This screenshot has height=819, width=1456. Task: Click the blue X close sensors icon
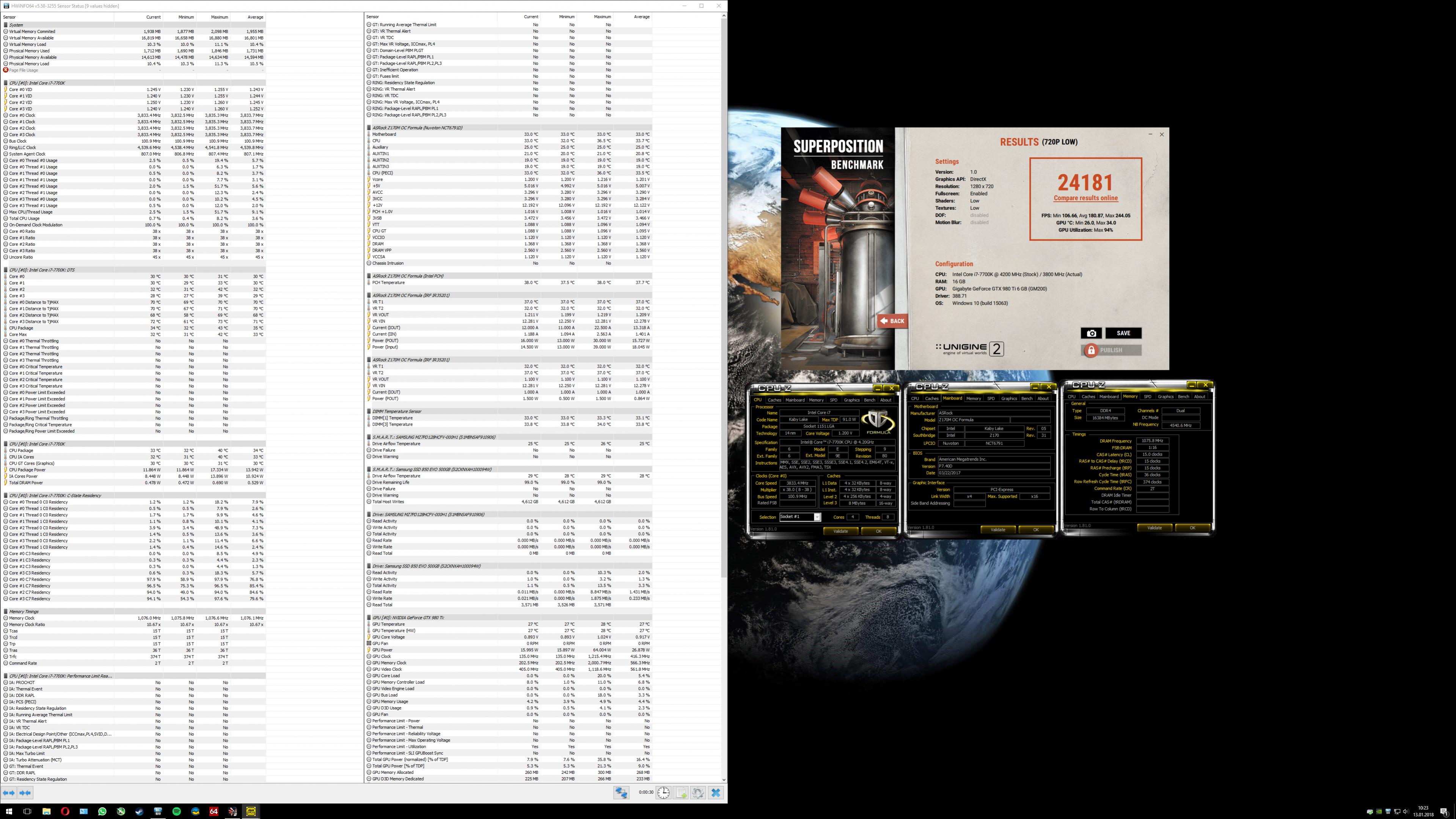[x=716, y=792]
